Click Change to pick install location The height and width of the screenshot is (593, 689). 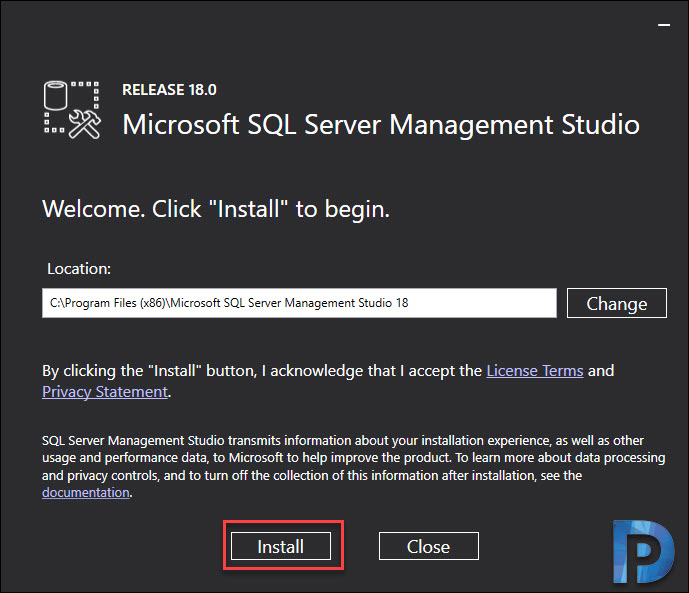point(616,303)
